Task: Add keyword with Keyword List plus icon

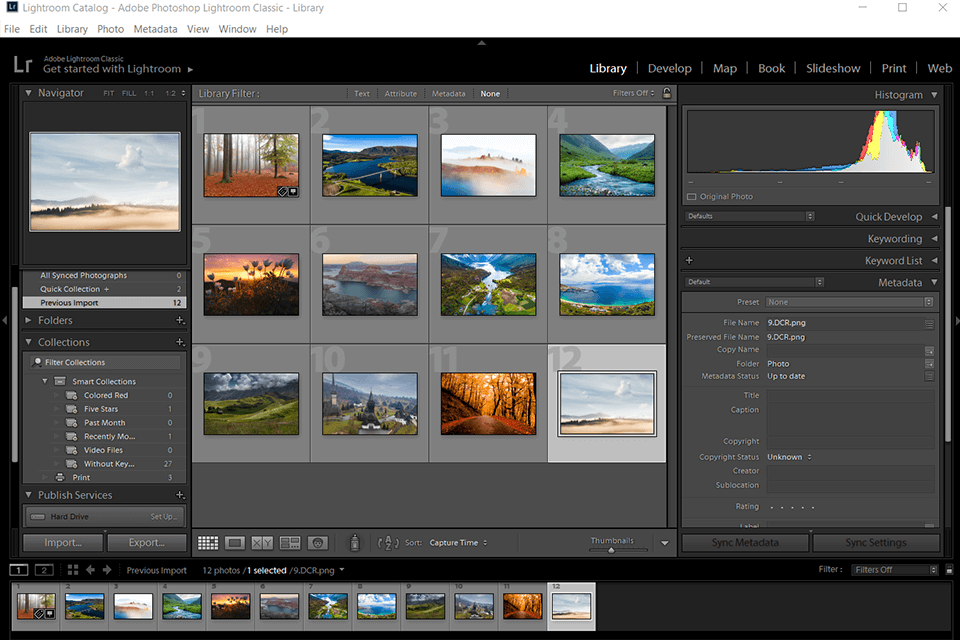Action: 689,260
